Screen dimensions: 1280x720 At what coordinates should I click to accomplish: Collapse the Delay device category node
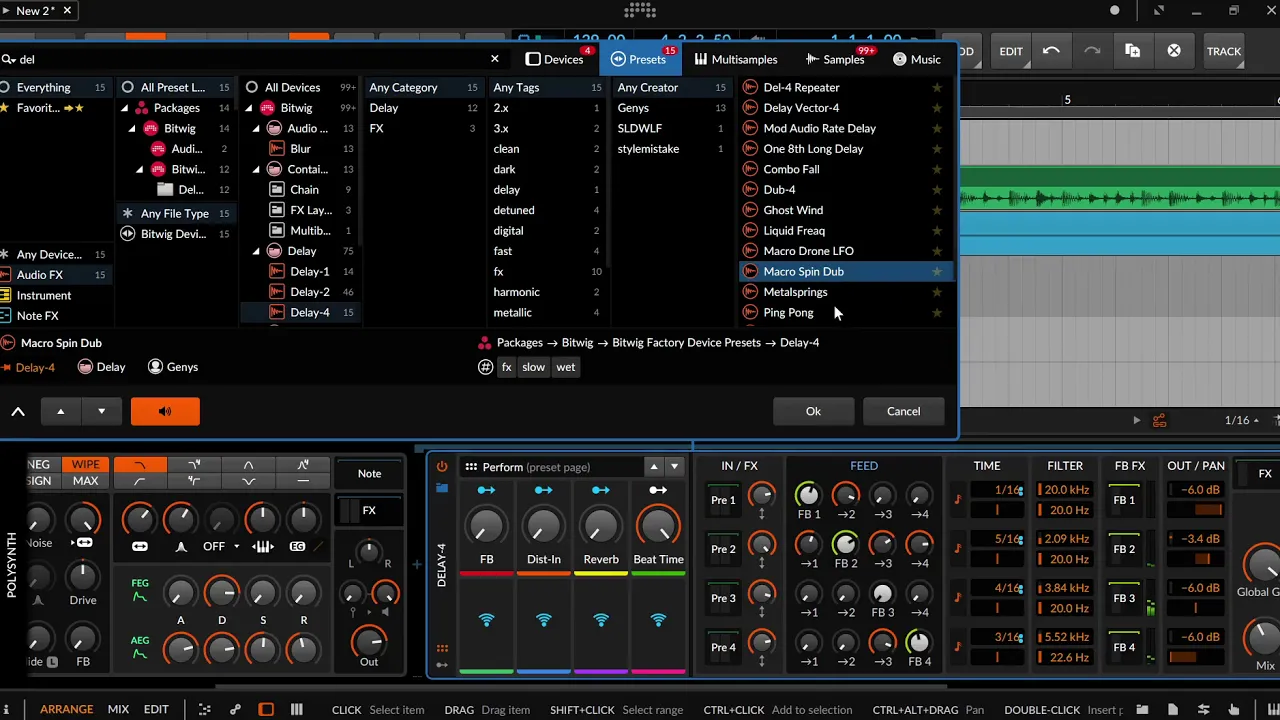click(x=256, y=252)
